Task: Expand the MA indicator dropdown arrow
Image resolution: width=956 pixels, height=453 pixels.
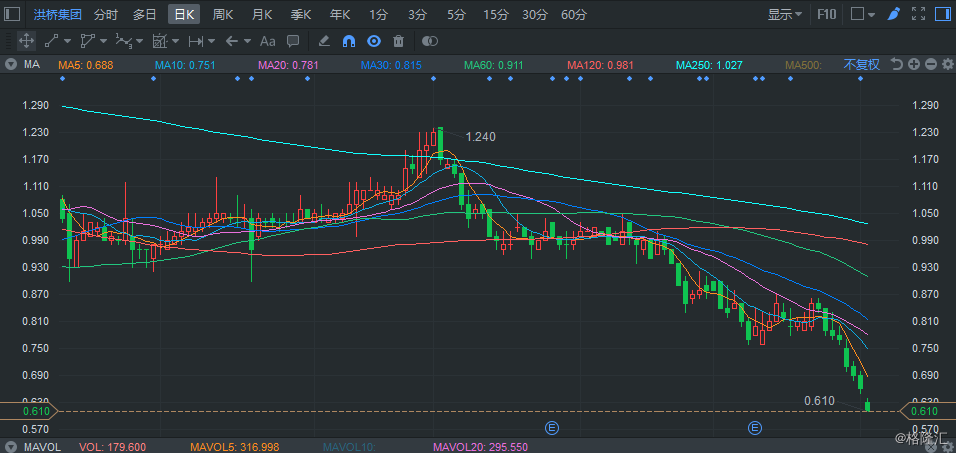Action: 11,64
